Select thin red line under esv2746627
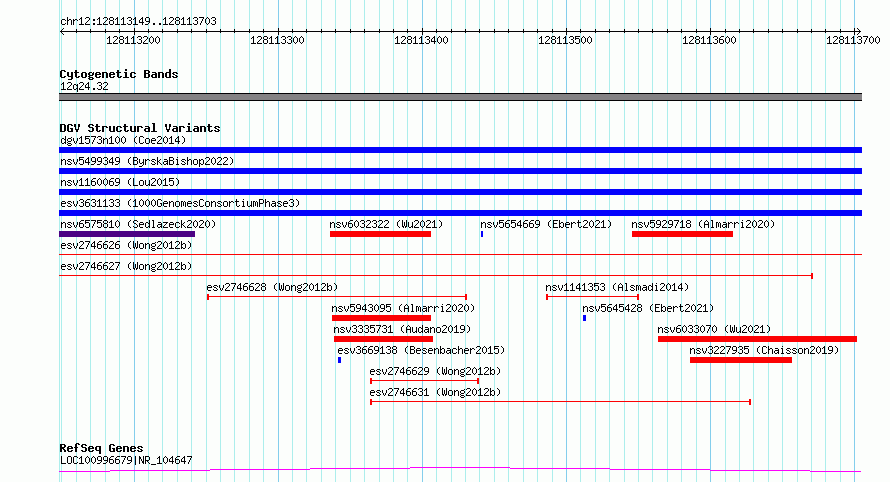The height and width of the screenshot is (482, 890). 436,276
